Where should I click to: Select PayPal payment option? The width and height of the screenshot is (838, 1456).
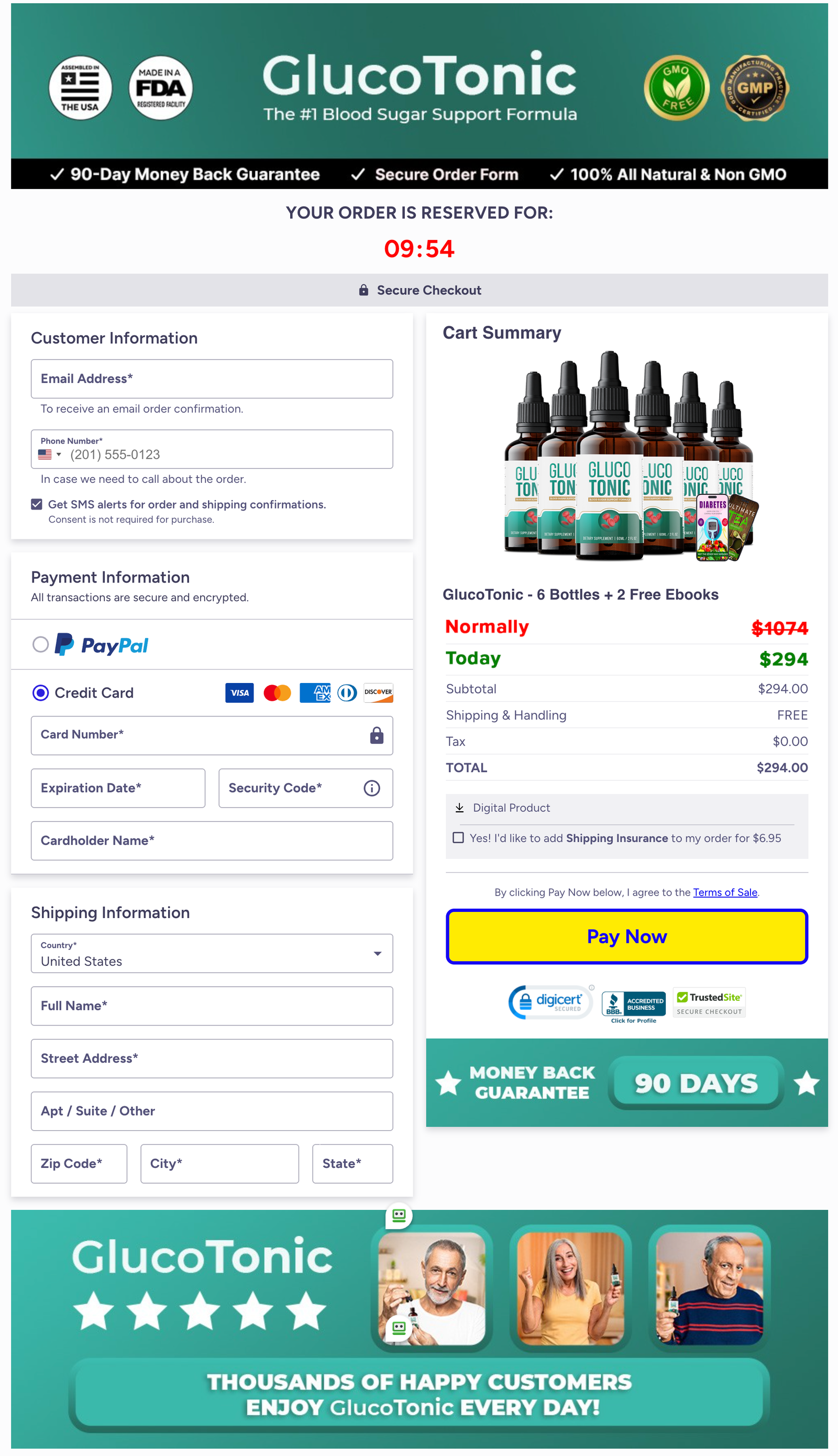pos(40,645)
